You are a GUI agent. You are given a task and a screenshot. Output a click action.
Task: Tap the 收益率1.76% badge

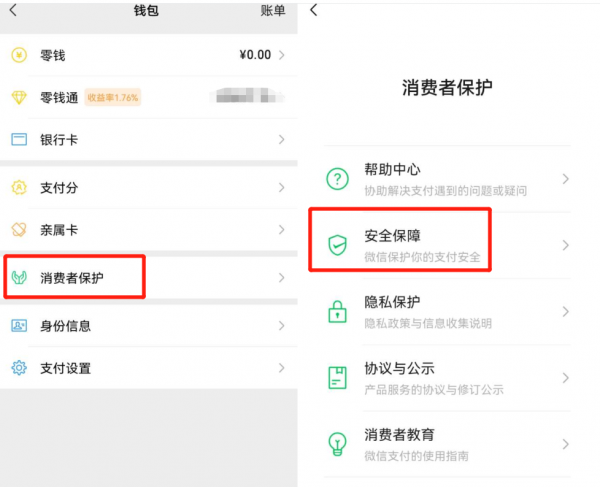click(112, 98)
